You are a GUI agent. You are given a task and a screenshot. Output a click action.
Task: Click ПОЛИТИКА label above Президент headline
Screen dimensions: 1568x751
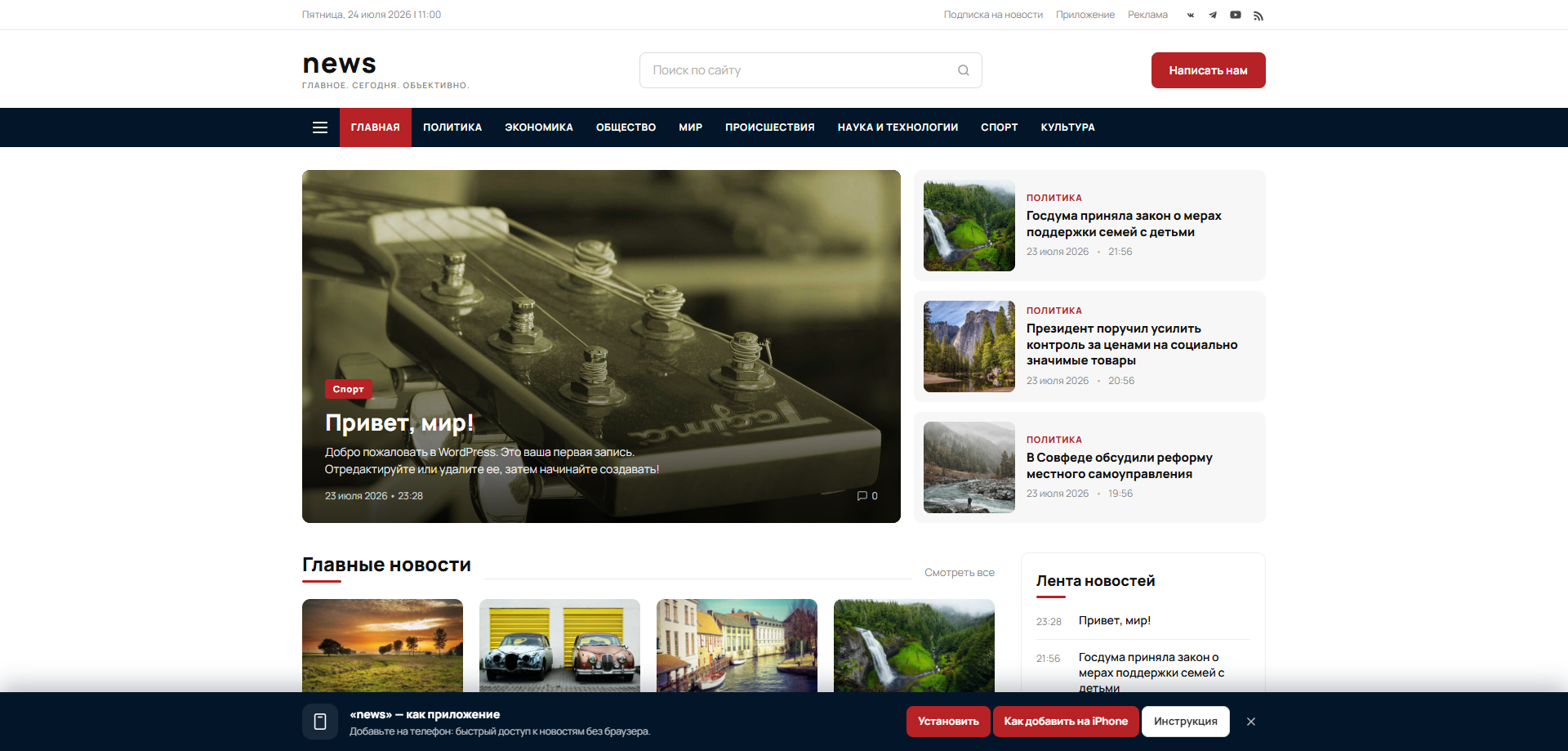pos(1054,311)
